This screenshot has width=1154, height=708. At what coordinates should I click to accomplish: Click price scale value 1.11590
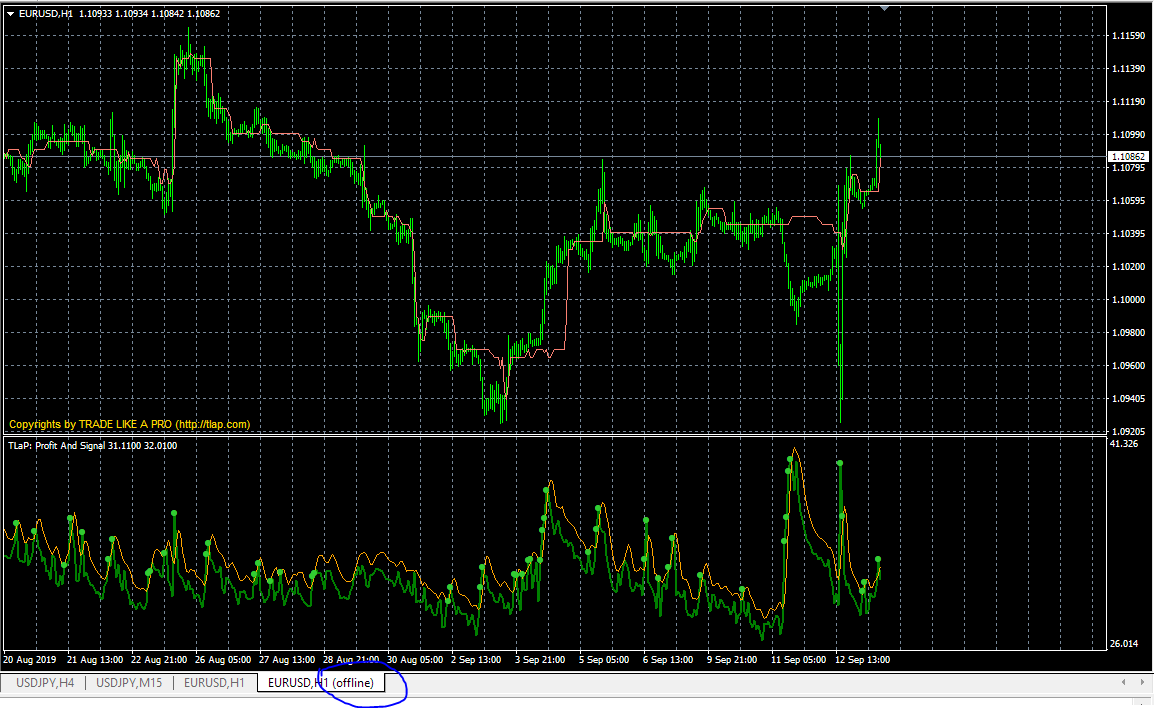tap(1128, 35)
